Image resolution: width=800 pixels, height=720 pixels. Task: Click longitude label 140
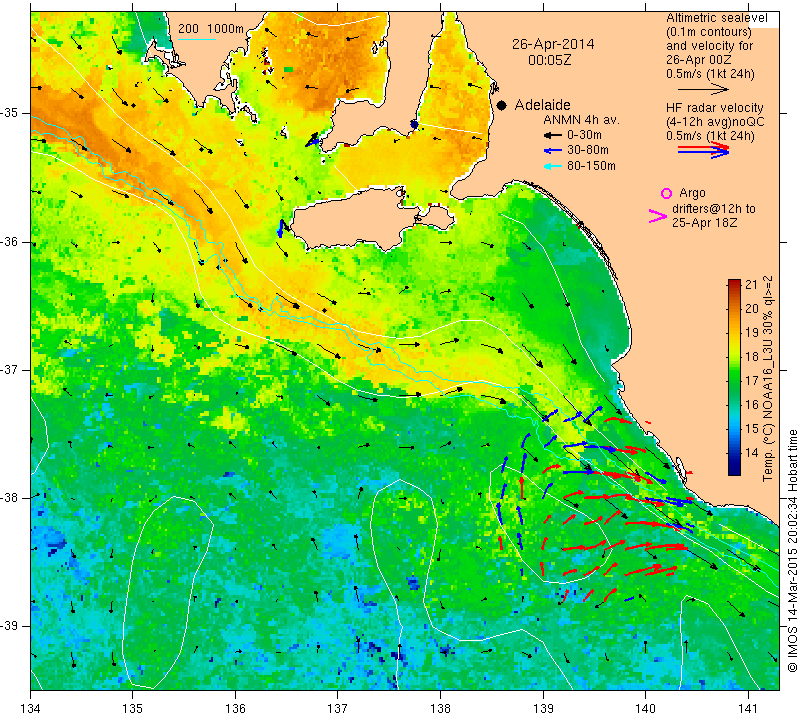coord(645,708)
